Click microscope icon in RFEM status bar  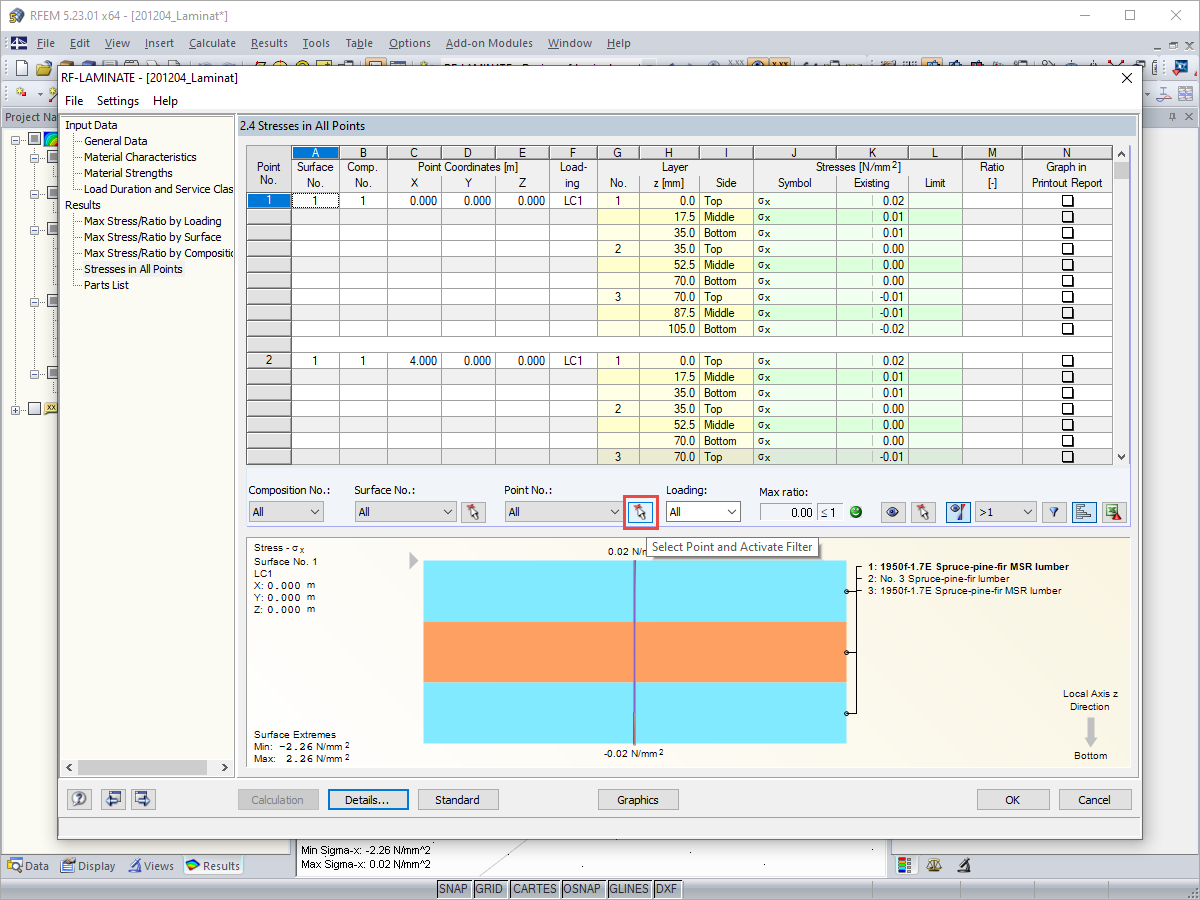tap(963, 865)
